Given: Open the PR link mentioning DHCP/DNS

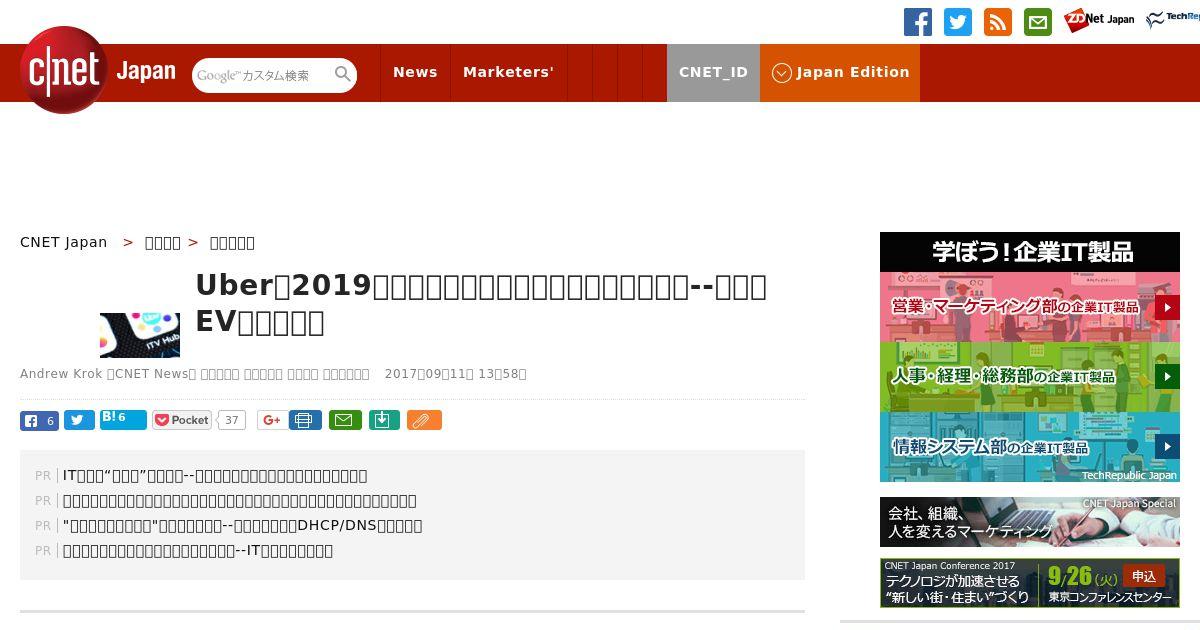Looking at the screenshot, I should click(243, 526).
